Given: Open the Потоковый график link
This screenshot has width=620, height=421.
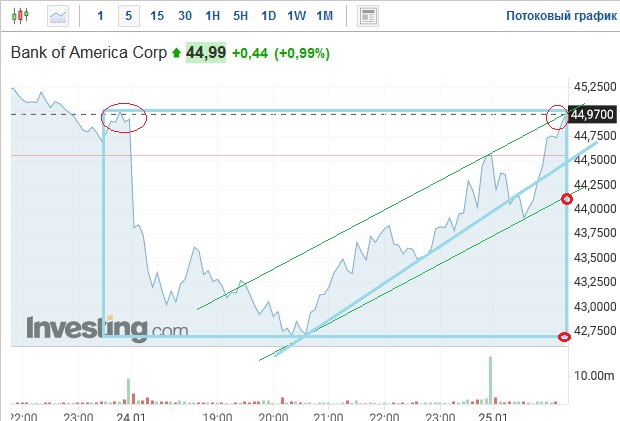Looking at the screenshot, I should click(561, 16).
